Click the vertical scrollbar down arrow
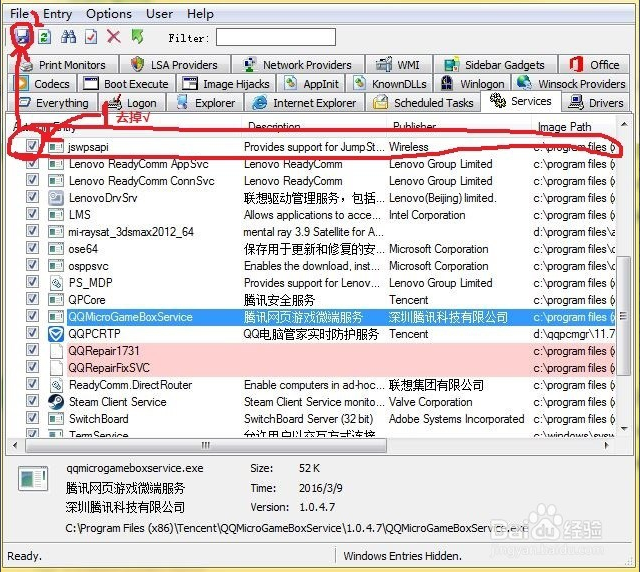The image size is (640, 572). [x=624, y=428]
